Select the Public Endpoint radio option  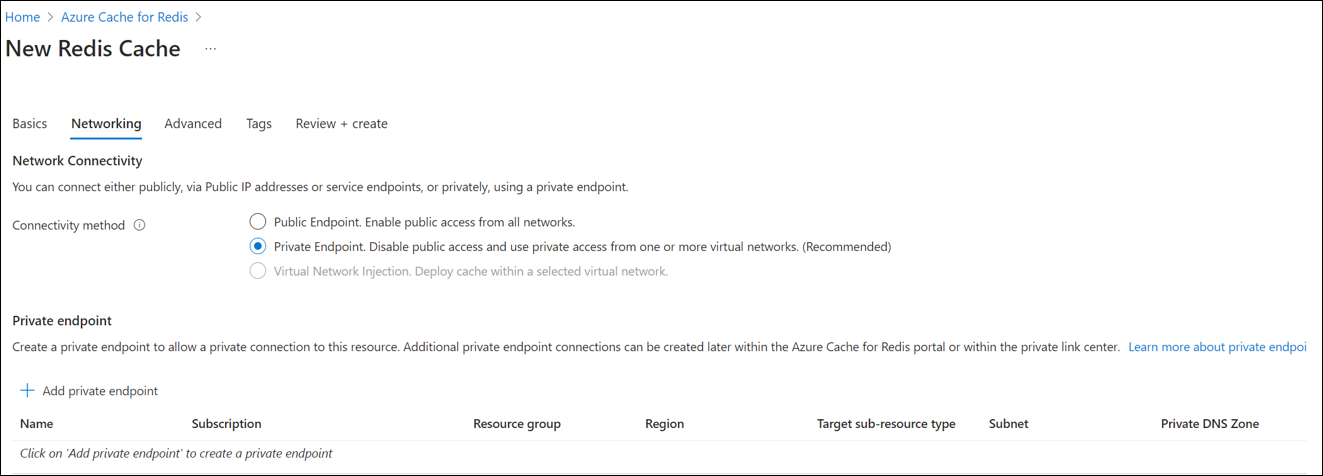point(258,222)
